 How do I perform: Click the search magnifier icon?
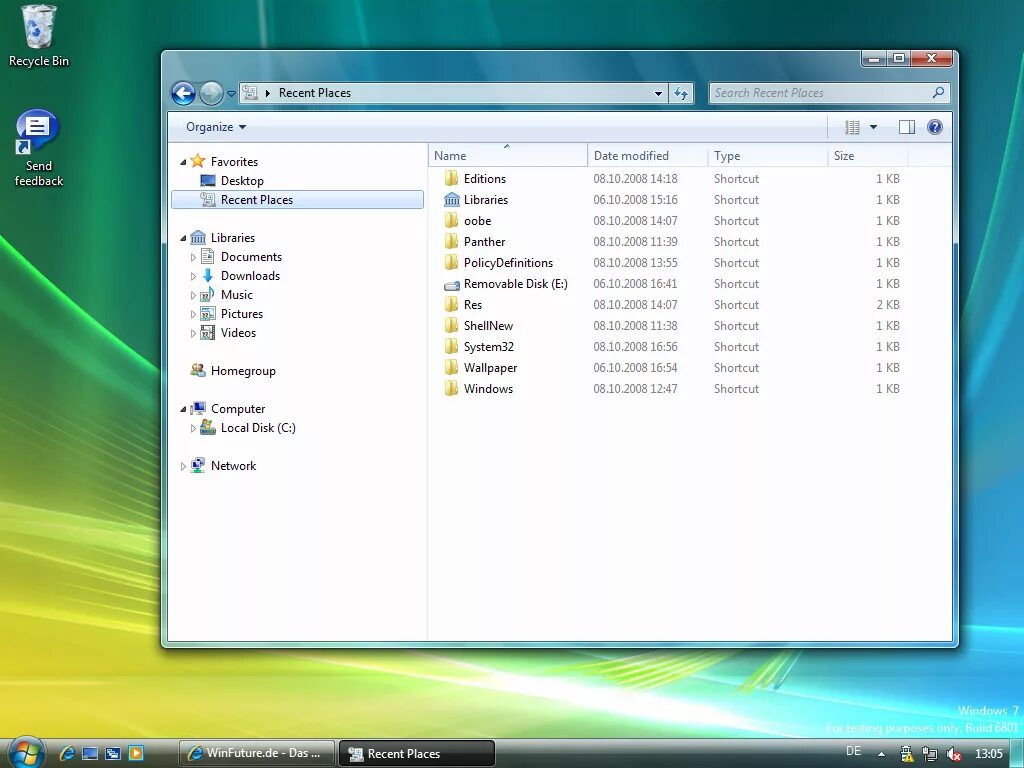coord(938,93)
